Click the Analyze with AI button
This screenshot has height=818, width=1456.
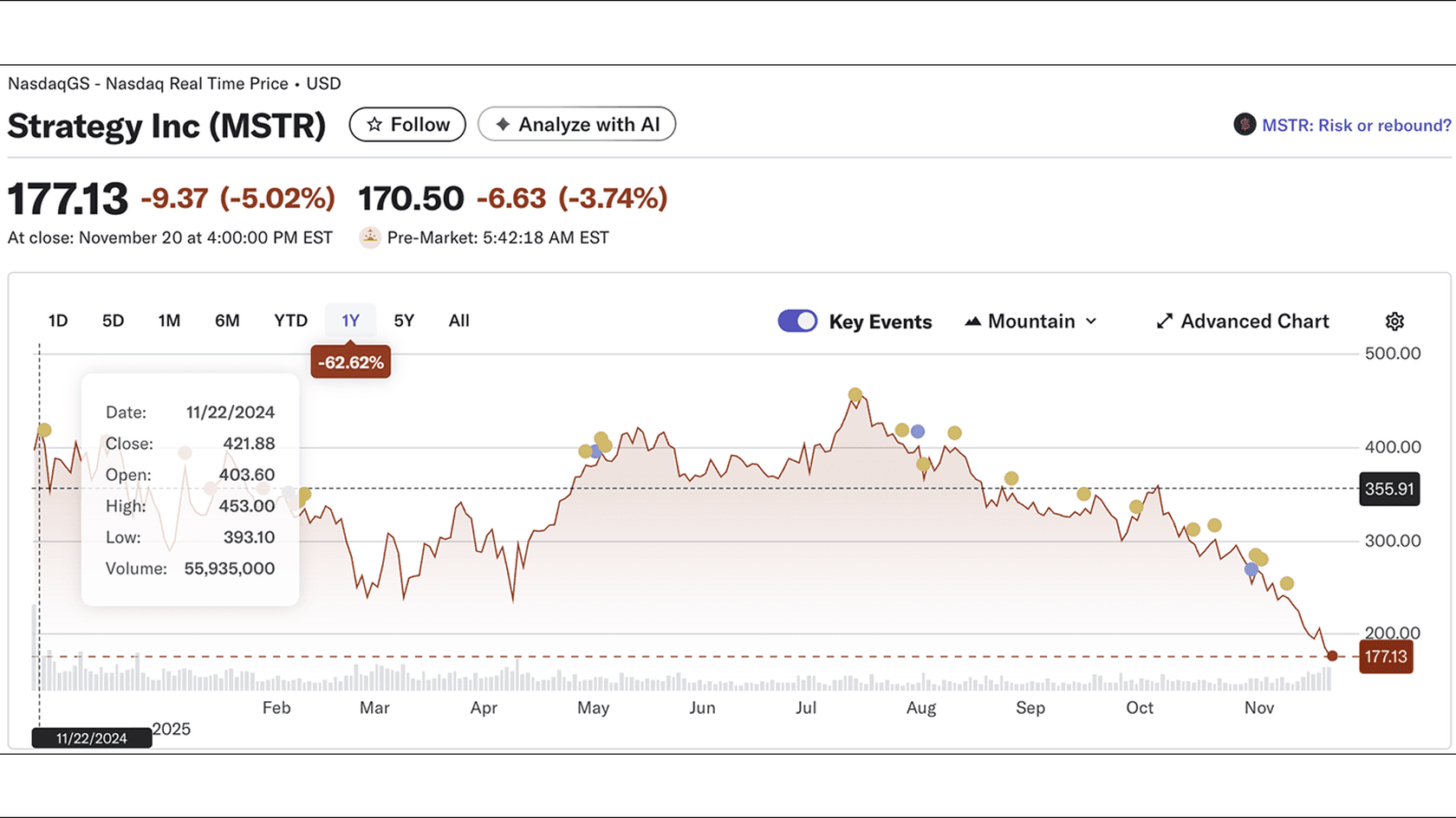point(576,124)
